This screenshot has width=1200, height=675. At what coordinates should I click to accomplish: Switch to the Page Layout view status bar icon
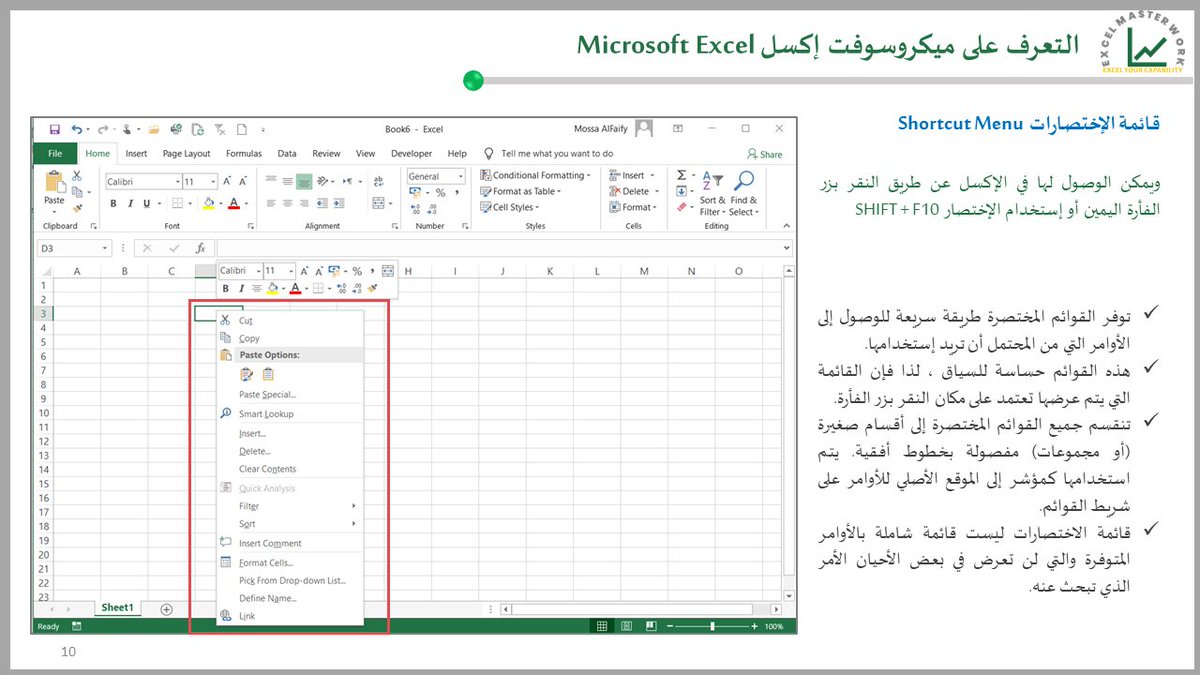(x=625, y=627)
